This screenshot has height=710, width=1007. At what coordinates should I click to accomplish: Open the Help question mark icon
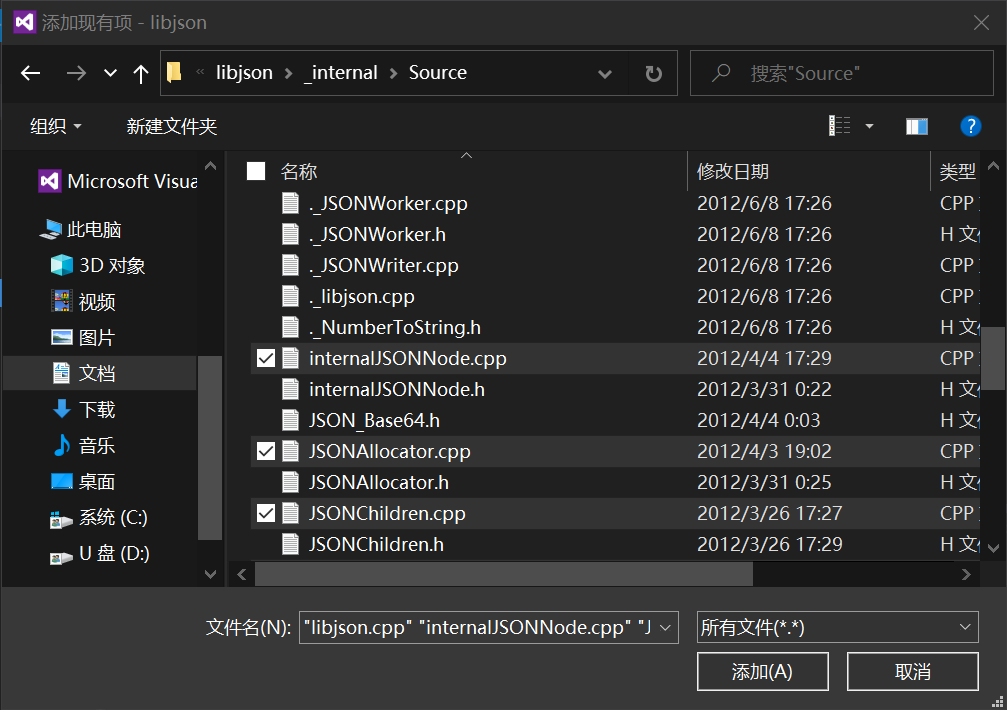(x=970, y=126)
